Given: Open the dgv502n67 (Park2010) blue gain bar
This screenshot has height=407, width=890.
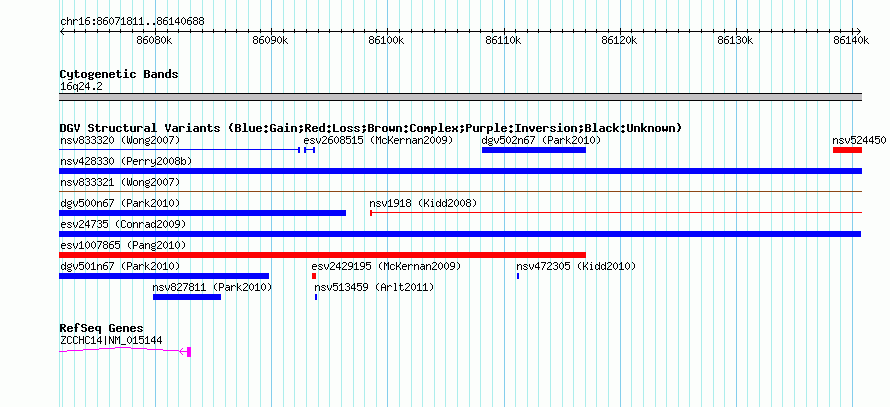Looking at the screenshot, I should 534,150.
